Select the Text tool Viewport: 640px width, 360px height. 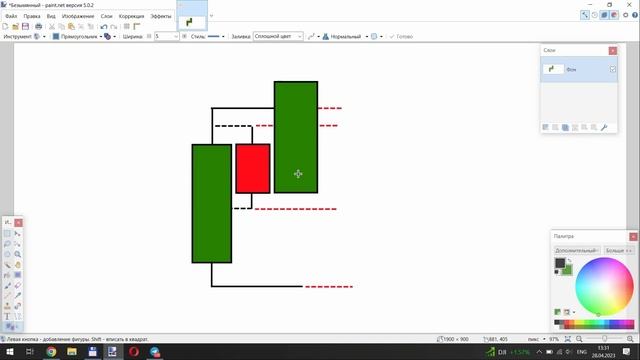7,316
